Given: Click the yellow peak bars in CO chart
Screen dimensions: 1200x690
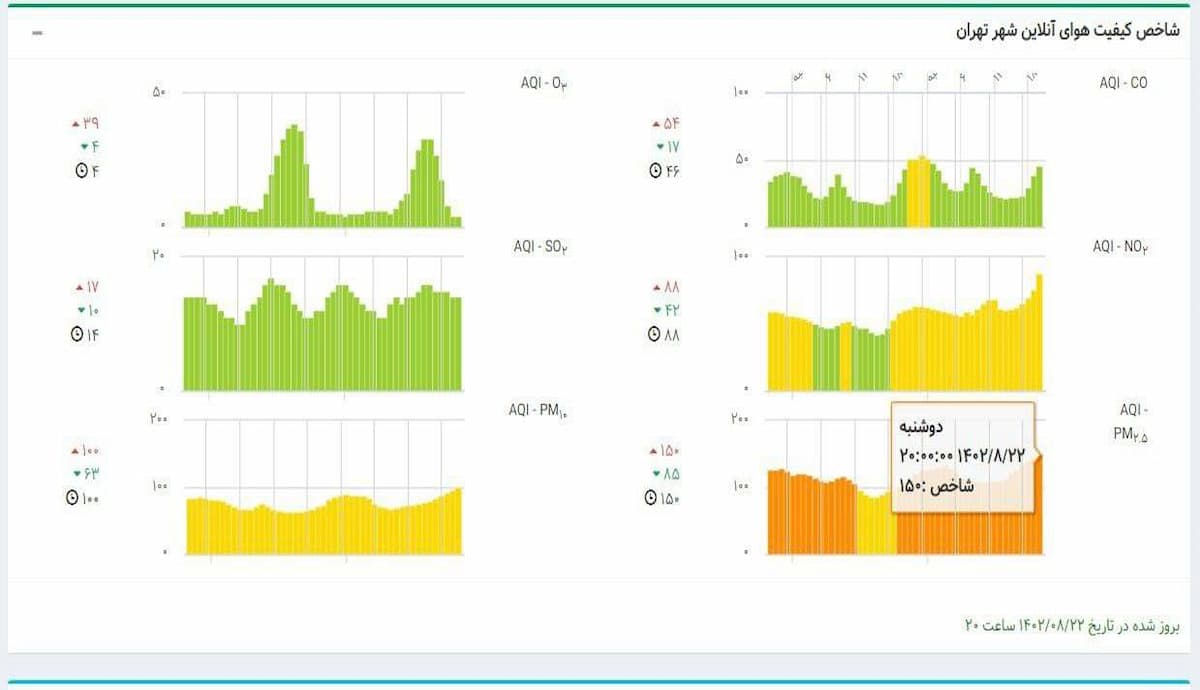Looking at the screenshot, I should [x=919, y=192].
